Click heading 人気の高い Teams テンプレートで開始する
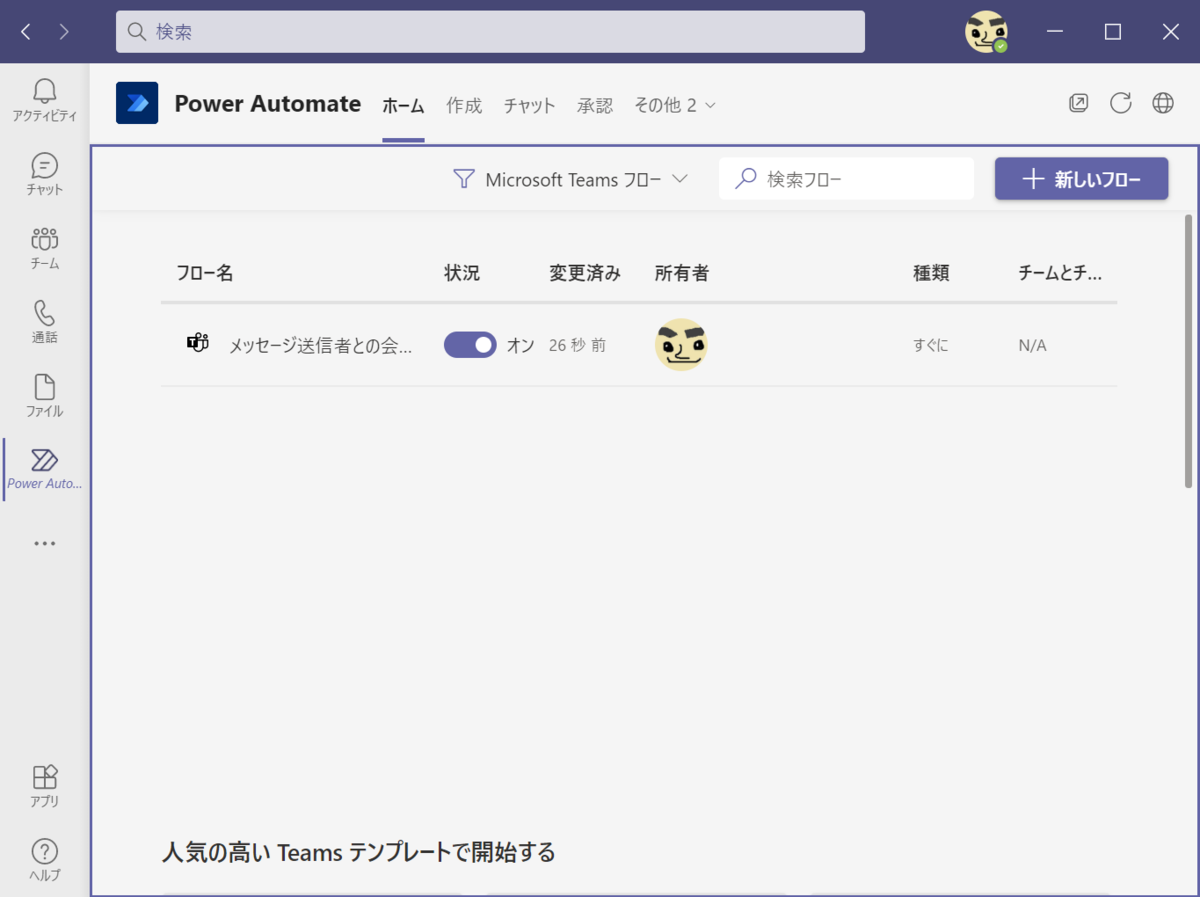1200x897 pixels. 358,852
